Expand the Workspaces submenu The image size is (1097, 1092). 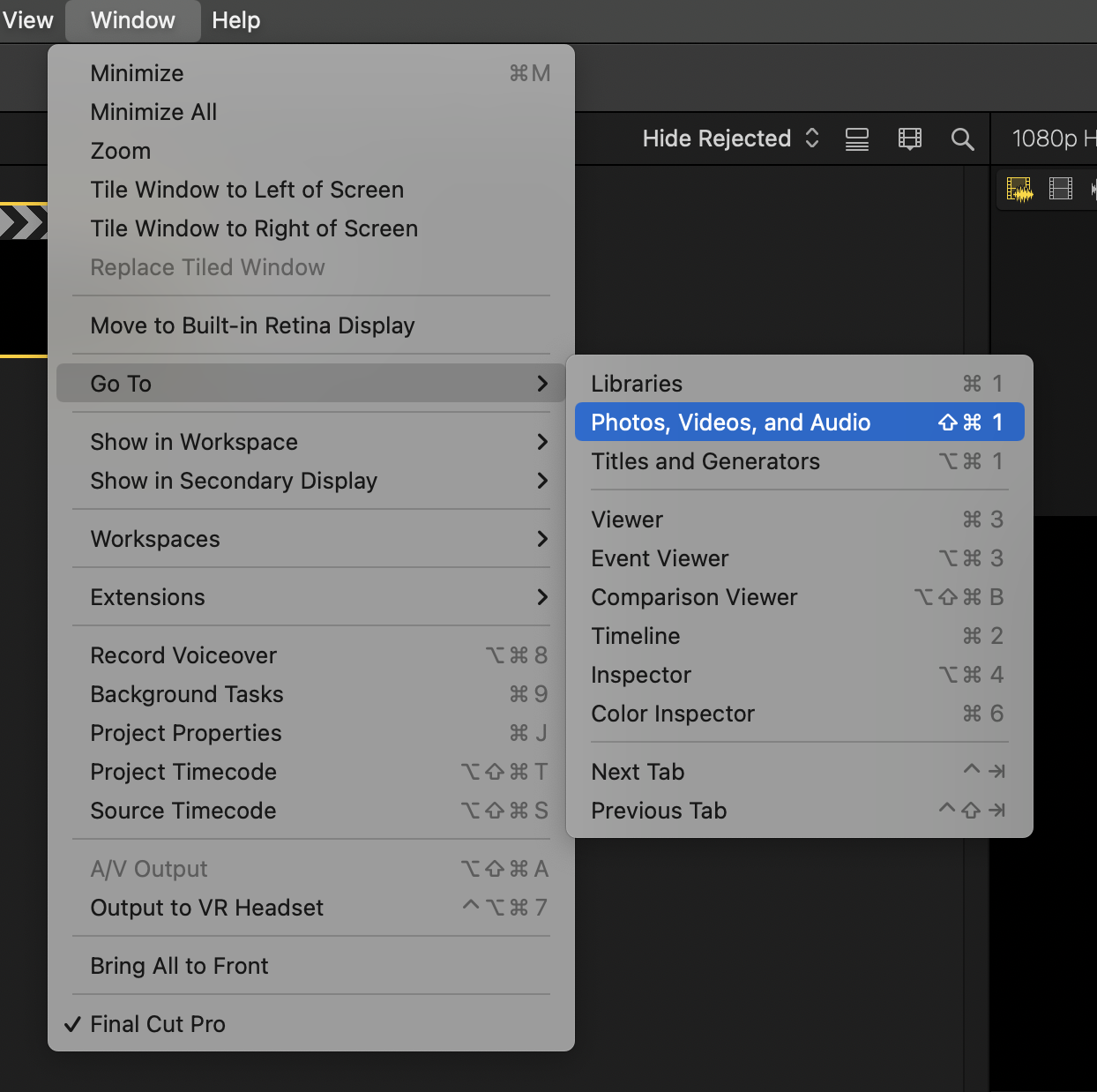pos(155,539)
